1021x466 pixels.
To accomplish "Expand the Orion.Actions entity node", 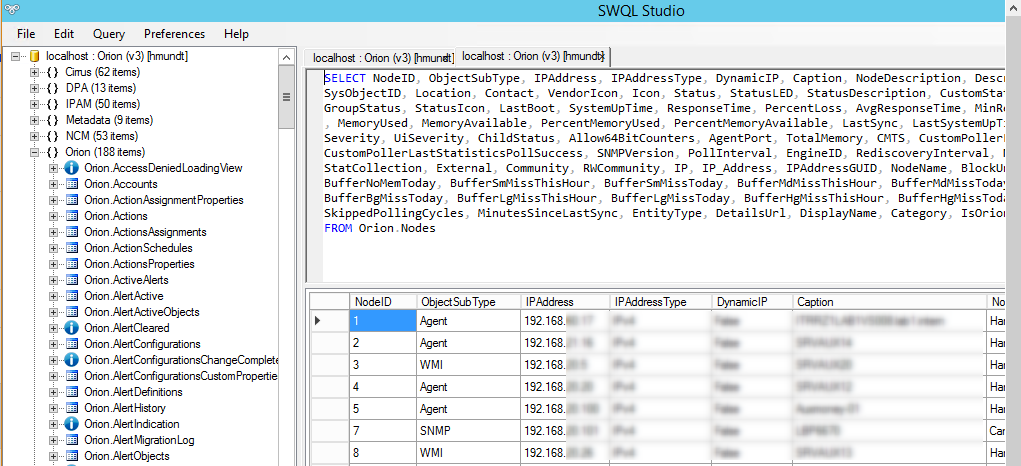I will pyautogui.click(x=54, y=216).
